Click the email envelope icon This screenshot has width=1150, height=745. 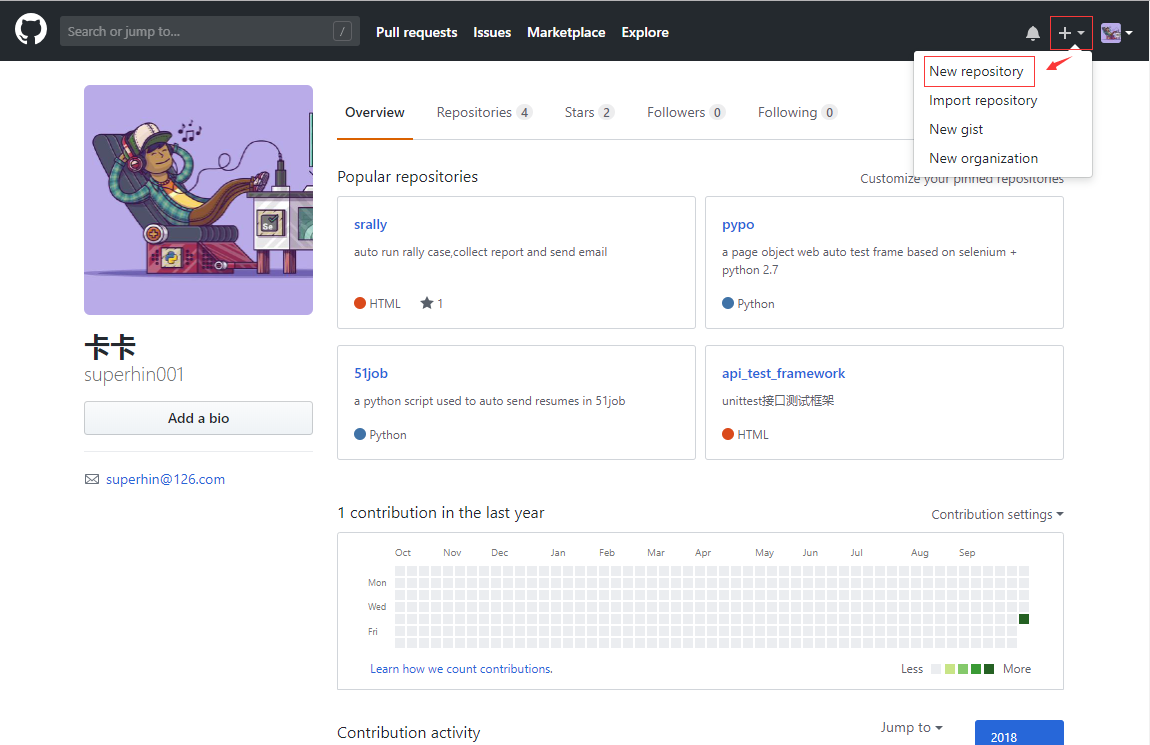pos(92,479)
